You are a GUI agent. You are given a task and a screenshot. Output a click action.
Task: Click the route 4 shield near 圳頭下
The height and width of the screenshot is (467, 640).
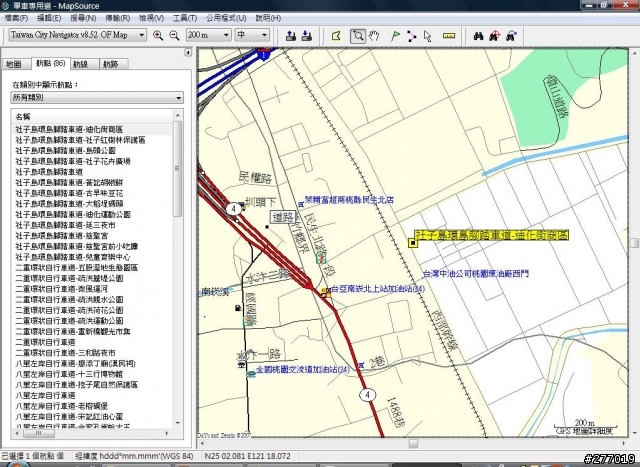pos(234,209)
